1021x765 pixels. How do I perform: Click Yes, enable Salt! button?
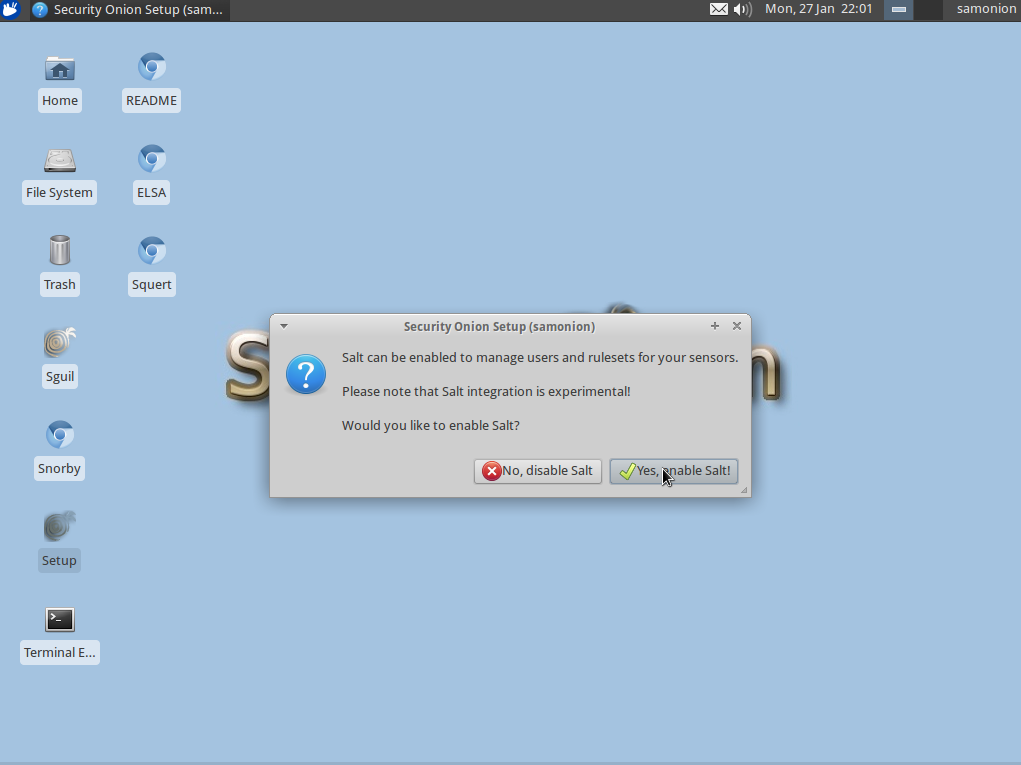[674, 471]
